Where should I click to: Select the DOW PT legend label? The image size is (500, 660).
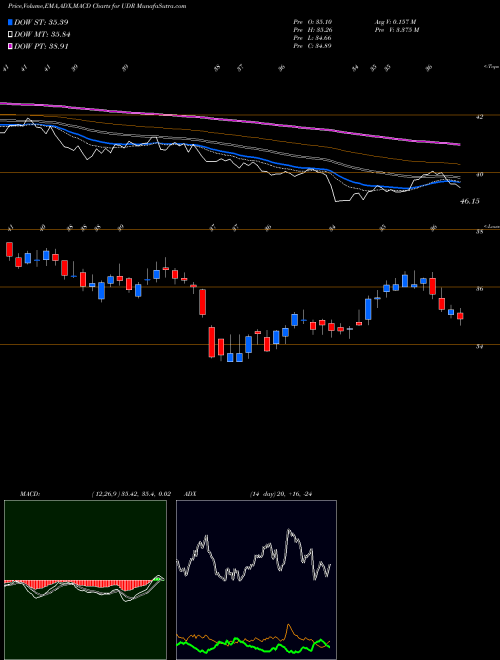pyautogui.click(x=41, y=46)
